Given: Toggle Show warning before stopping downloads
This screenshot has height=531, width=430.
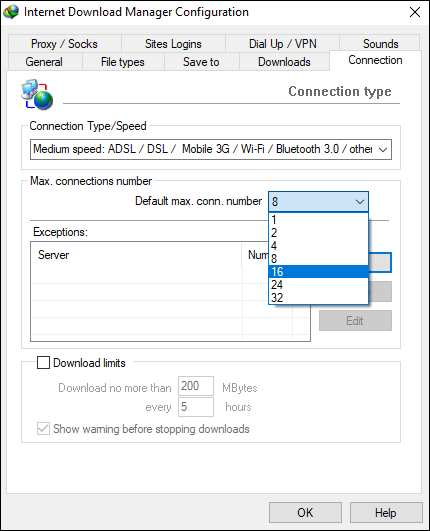Looking at the screenshot, I should [43, 429].
